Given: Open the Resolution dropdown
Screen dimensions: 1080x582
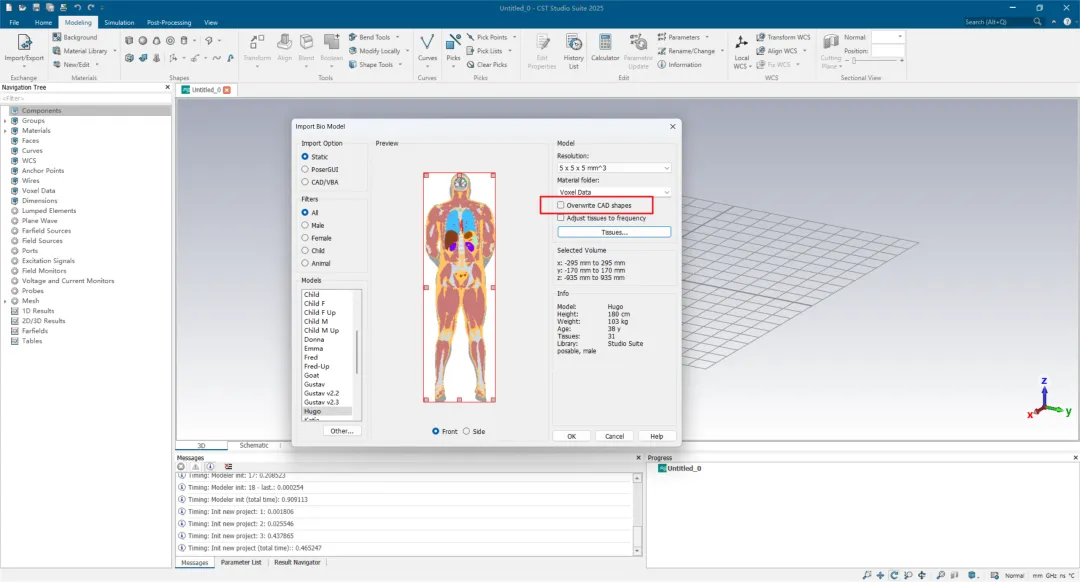Looking at the screenshot, I should pos(614,168).
